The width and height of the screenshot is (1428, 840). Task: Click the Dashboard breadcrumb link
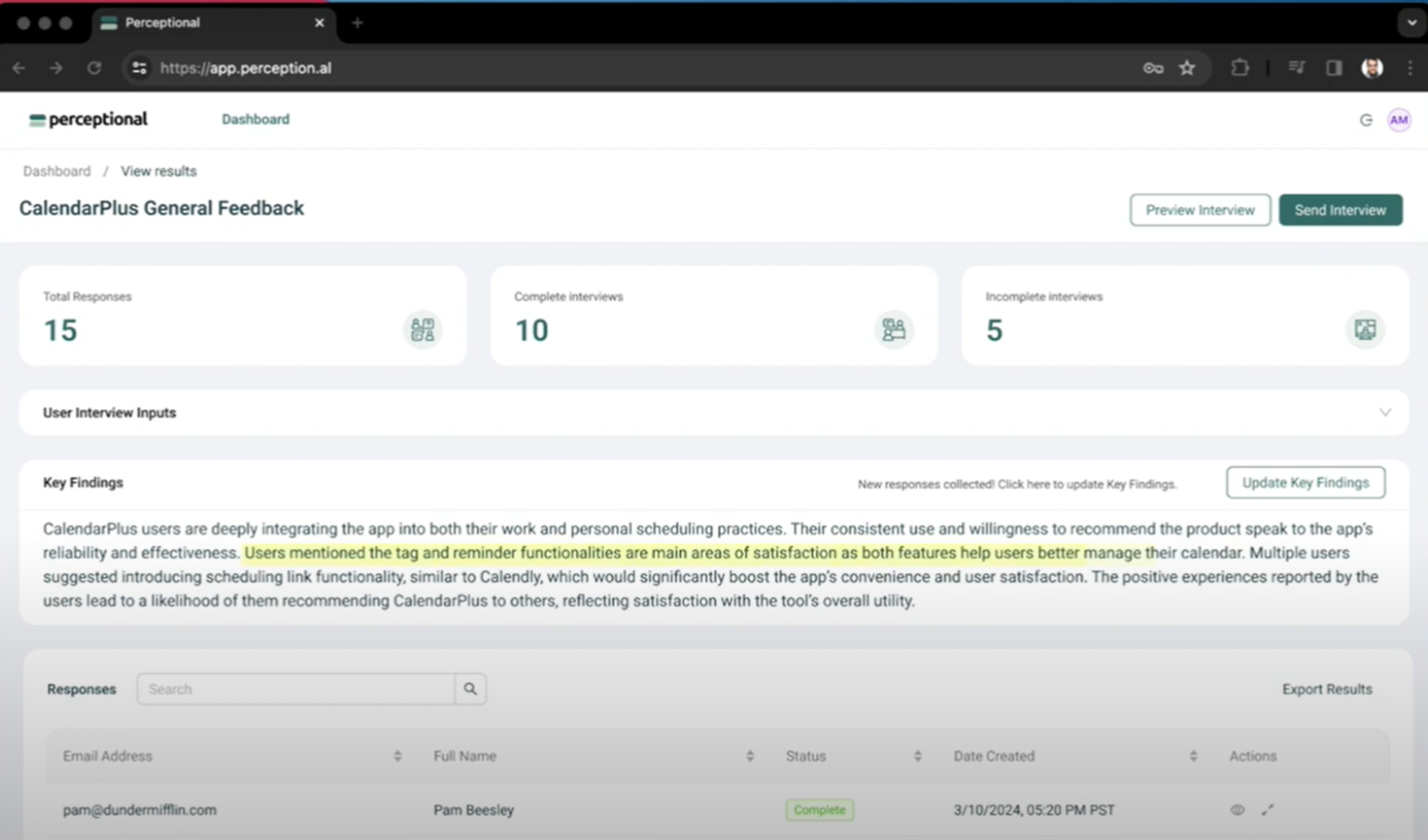coord(57,171)
